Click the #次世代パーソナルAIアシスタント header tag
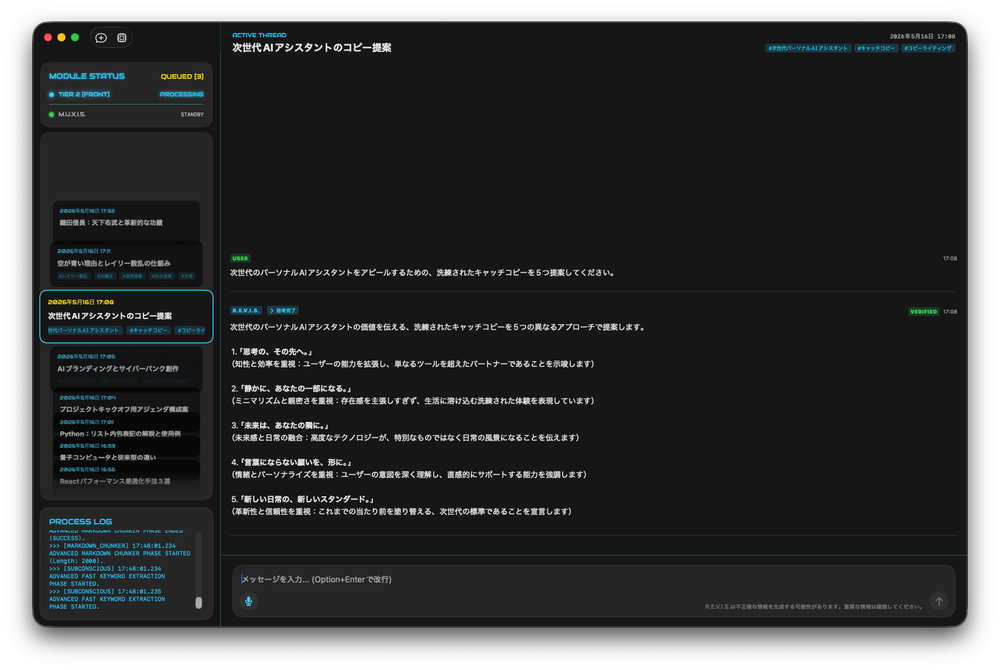The image size is (1000, 670). tap(808, 48)
